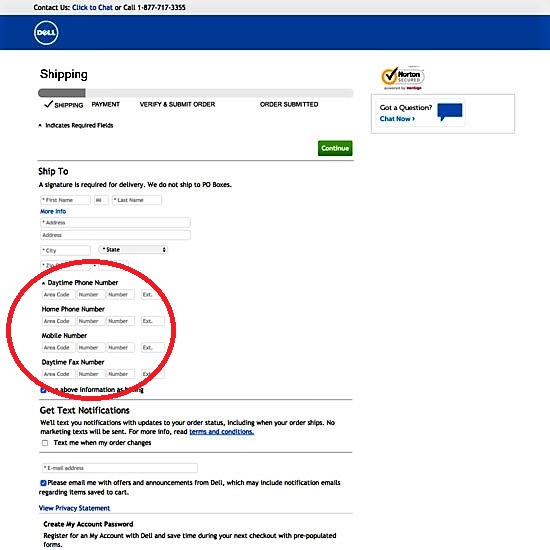Image resolution: width=550 pixels, height=550 pixels.
Task: Open the State dropdown
Action: [x=133, y=250]
